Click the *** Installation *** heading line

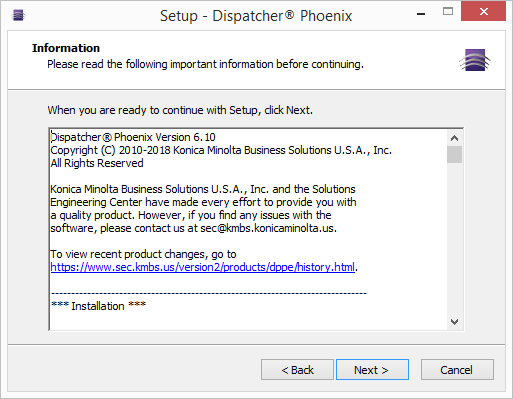[98, 306]
